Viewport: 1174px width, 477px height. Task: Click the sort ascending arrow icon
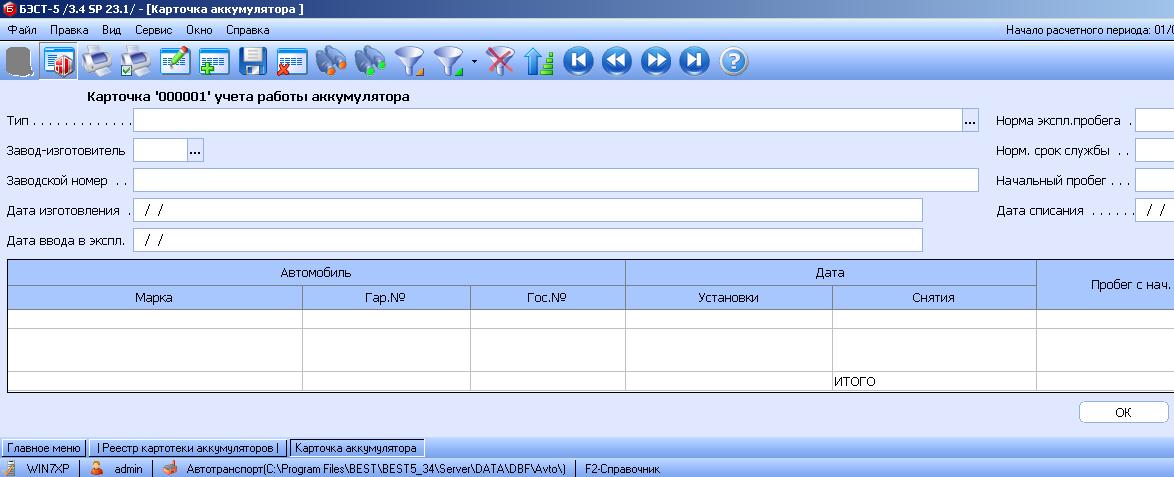click(x=539, y=62)
